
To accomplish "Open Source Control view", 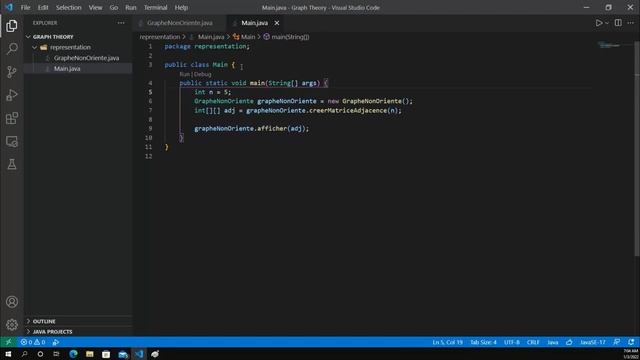I will [12, 72].
